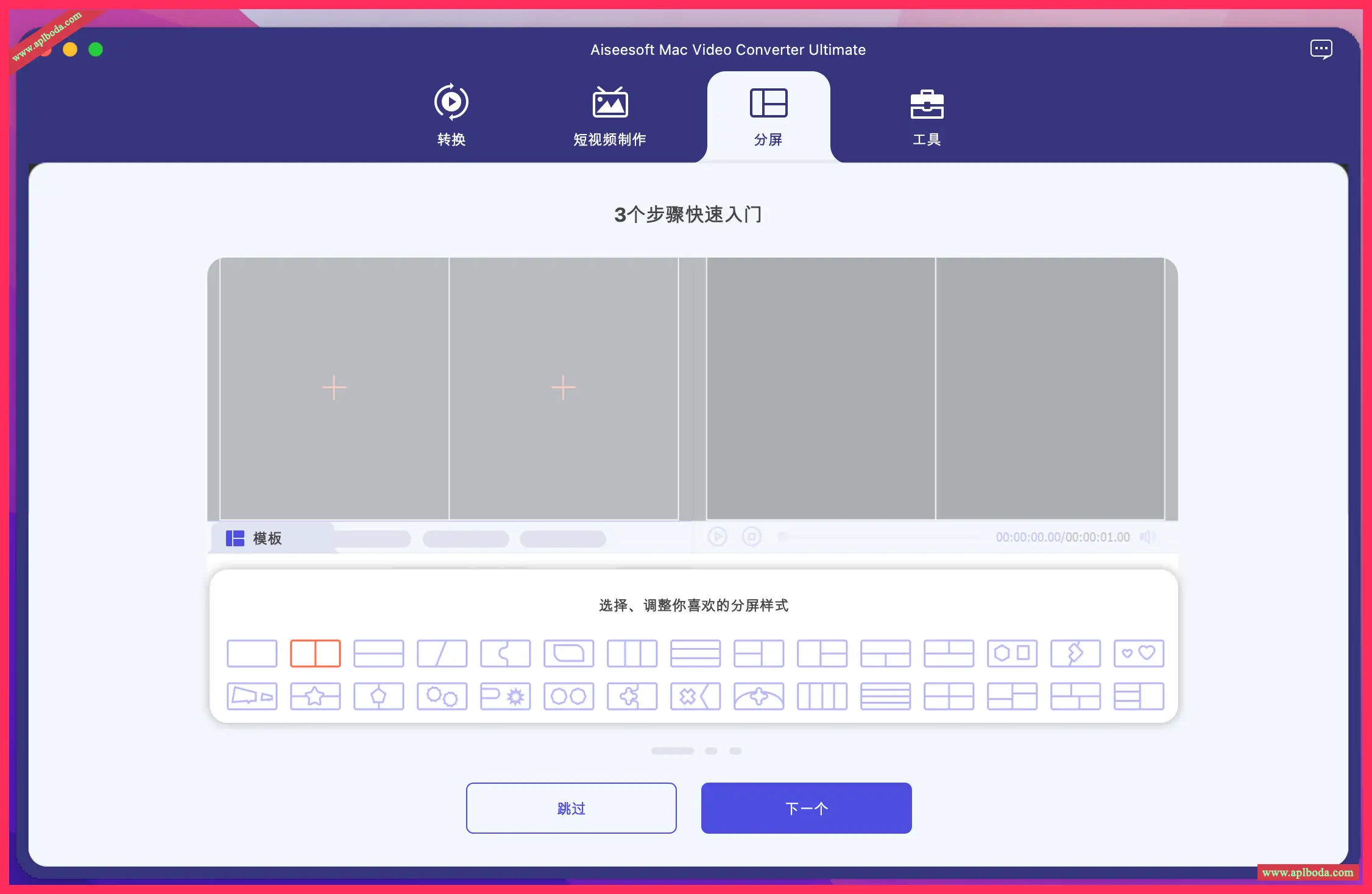Choose the star center template
Viewport: 1372px width, 894px height.
(315, 696)
